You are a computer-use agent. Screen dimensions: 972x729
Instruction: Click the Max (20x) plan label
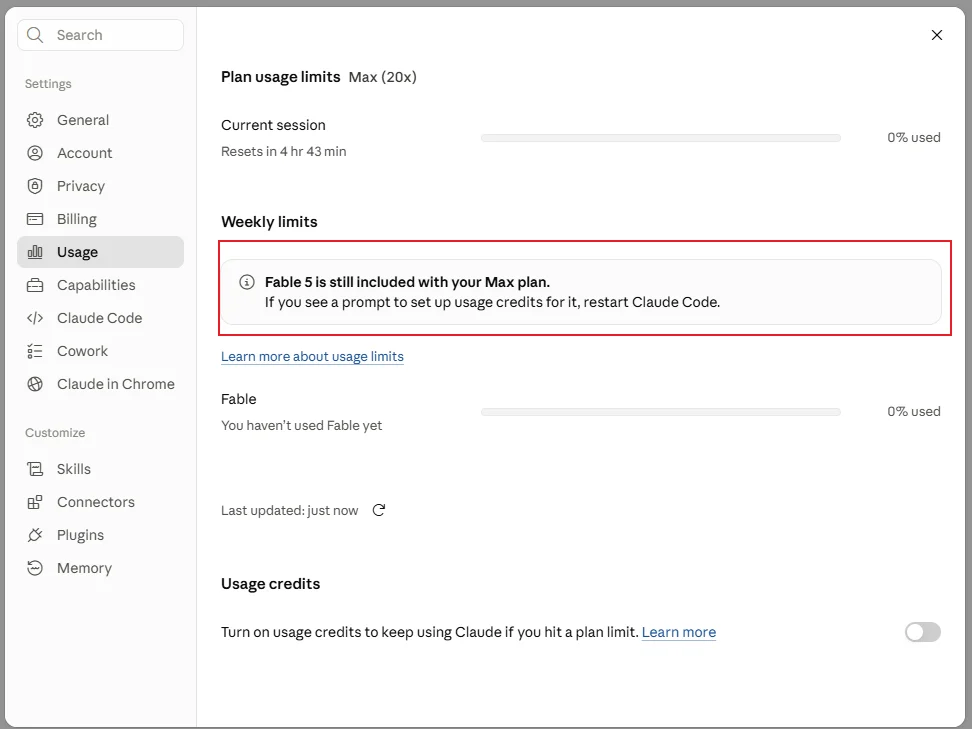(x=382, y=77)
